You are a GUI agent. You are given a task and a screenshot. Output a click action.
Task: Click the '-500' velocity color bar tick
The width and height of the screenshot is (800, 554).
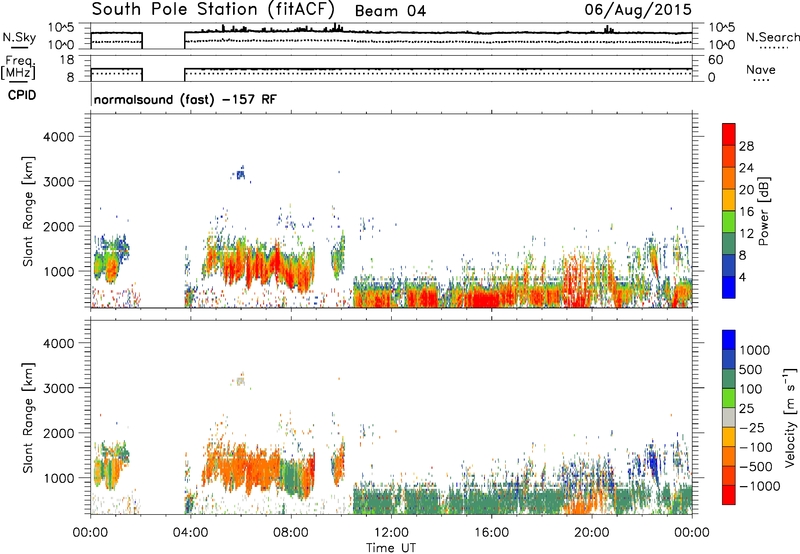(756, 467)
